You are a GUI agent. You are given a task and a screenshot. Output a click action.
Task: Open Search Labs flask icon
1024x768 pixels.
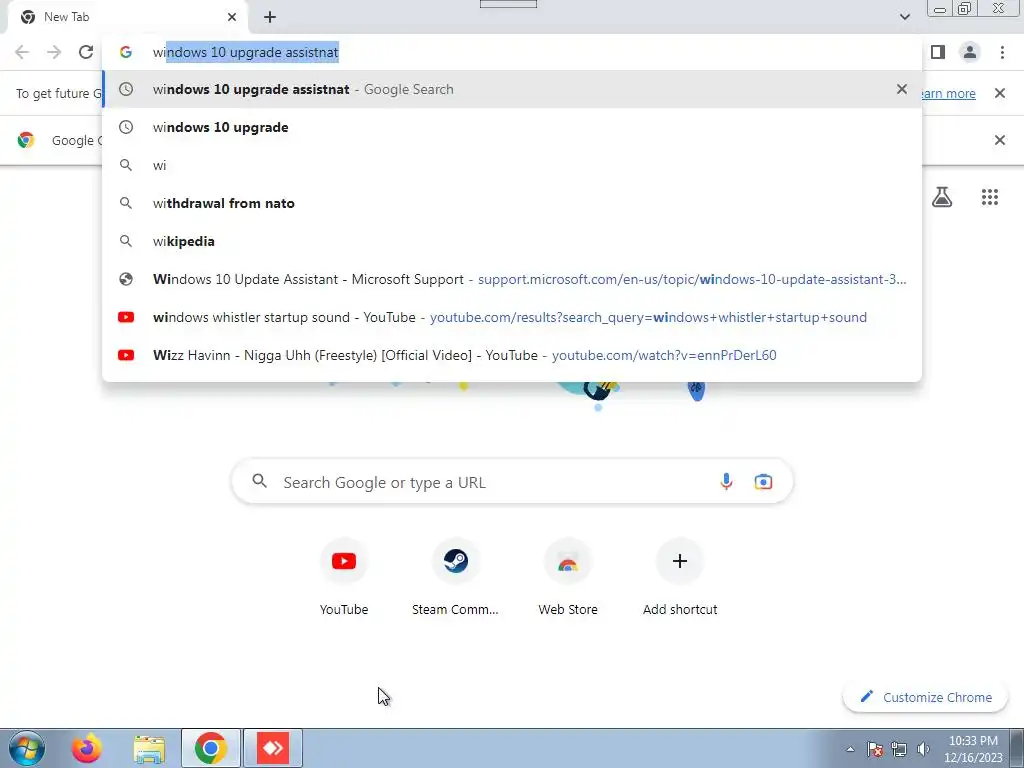coord(942,197)
